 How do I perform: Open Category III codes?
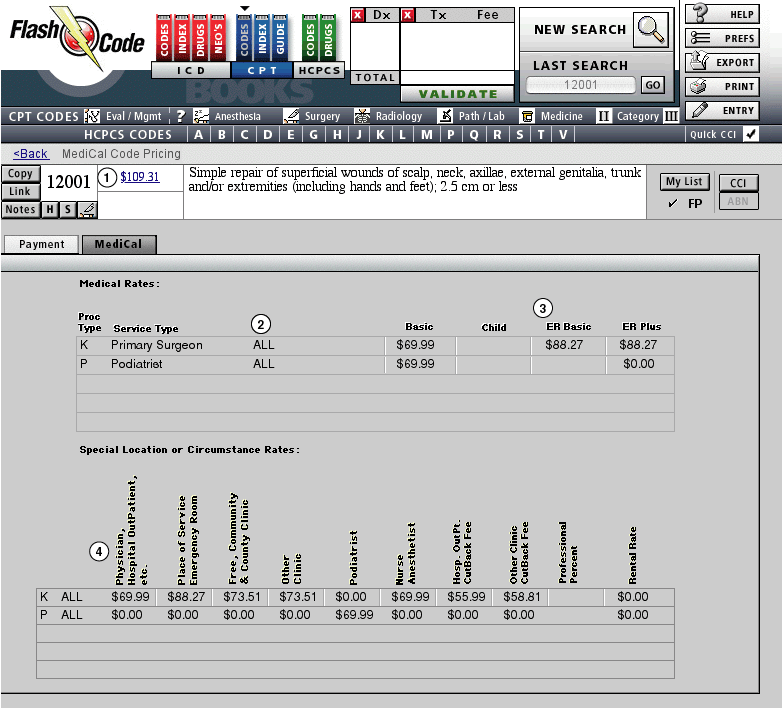[671, 116]
